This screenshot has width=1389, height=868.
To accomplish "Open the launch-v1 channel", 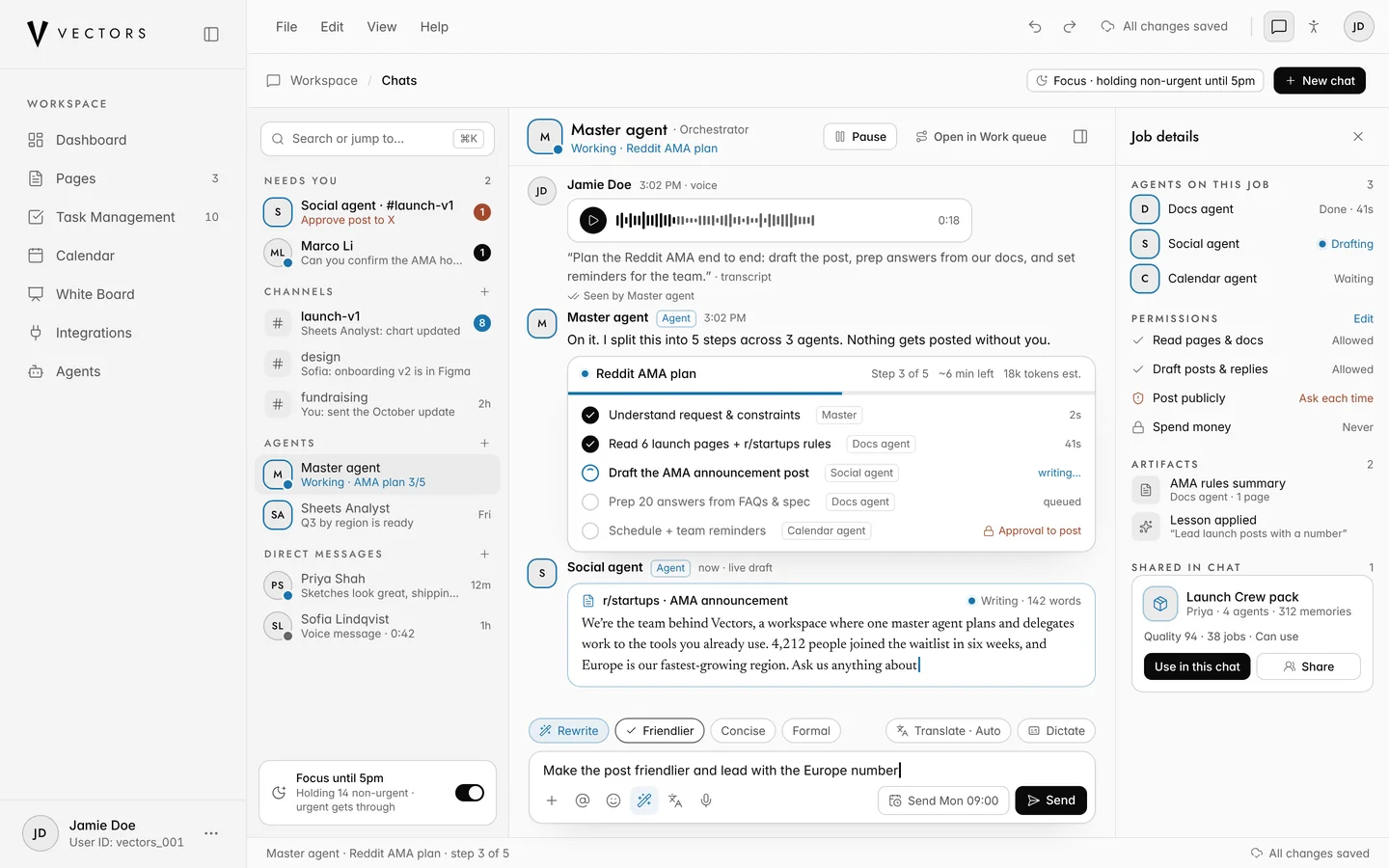I will coord(377,323).
